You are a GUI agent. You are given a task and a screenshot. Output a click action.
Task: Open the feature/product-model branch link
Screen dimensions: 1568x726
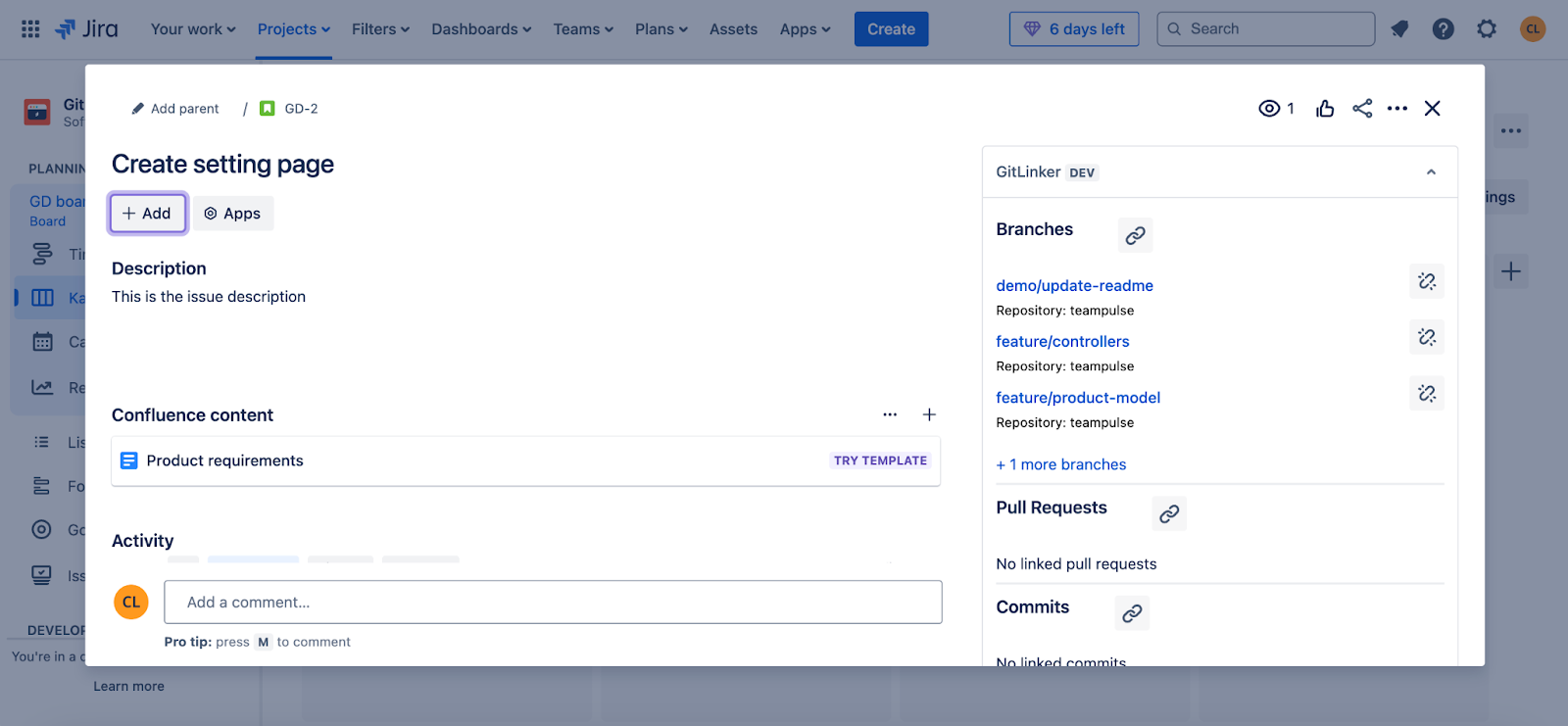point(1078,398)
